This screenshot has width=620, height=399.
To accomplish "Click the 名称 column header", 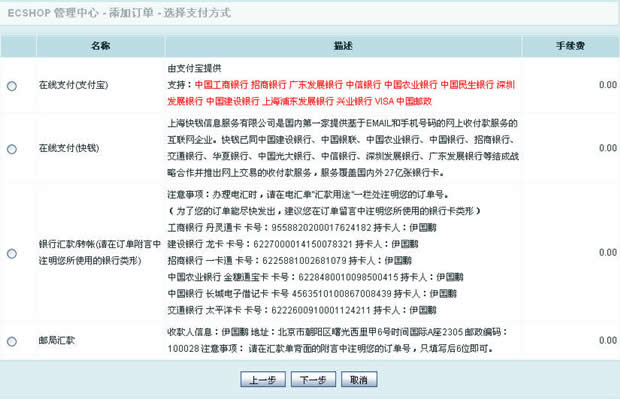I will pos(100,46).
